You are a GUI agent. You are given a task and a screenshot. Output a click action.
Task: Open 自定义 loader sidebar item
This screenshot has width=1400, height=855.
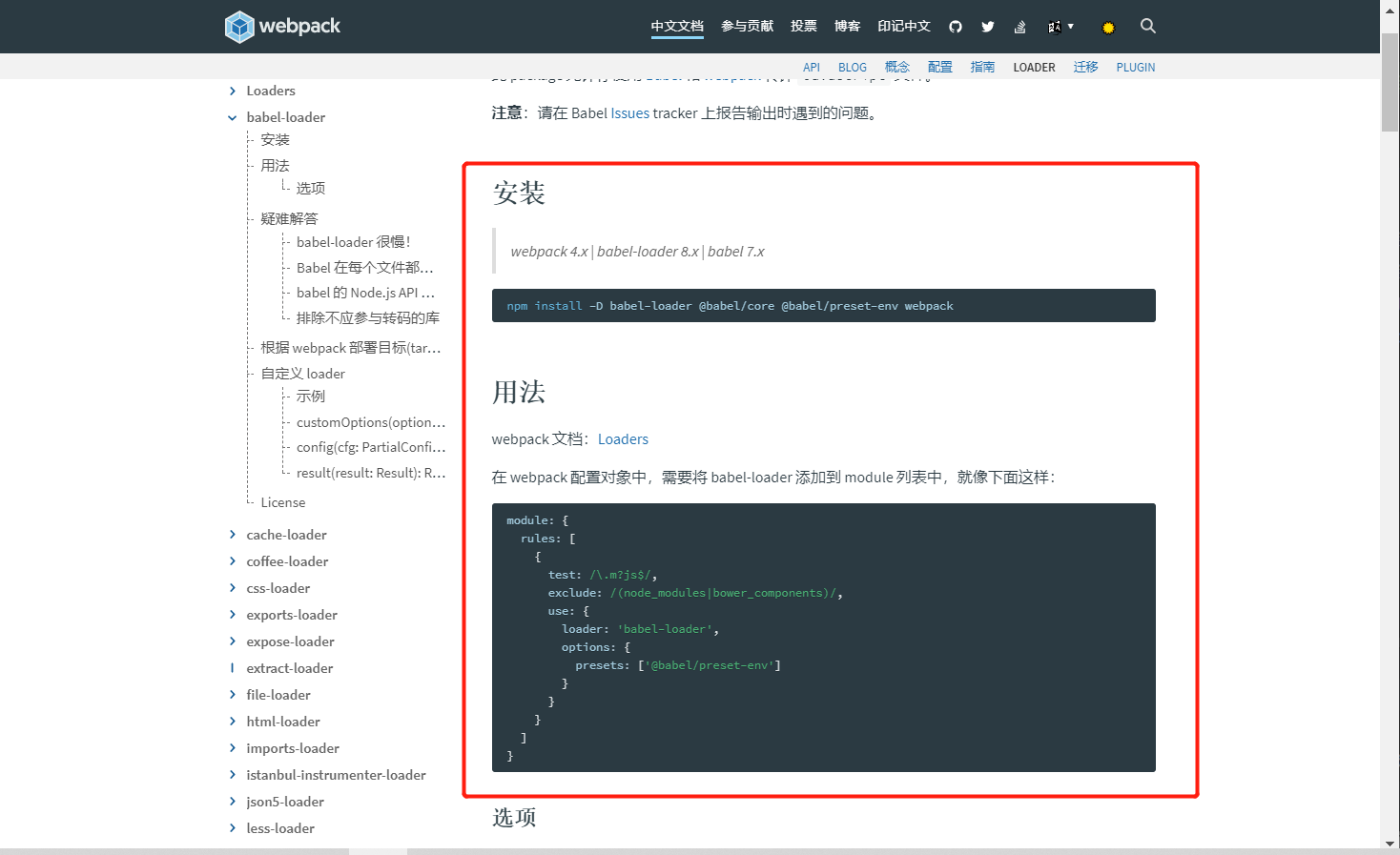pyautogui.click(x=302, y=374)
